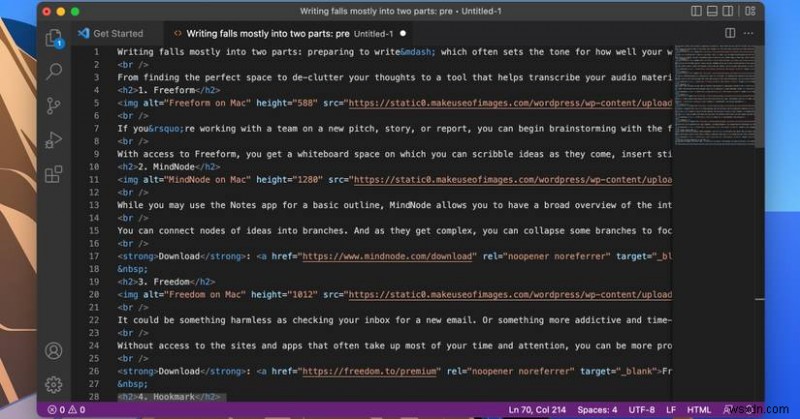Toggle the secondary side bar layout icon
Image resolution: width=800 pixels, height=419 pixels.
728,11
